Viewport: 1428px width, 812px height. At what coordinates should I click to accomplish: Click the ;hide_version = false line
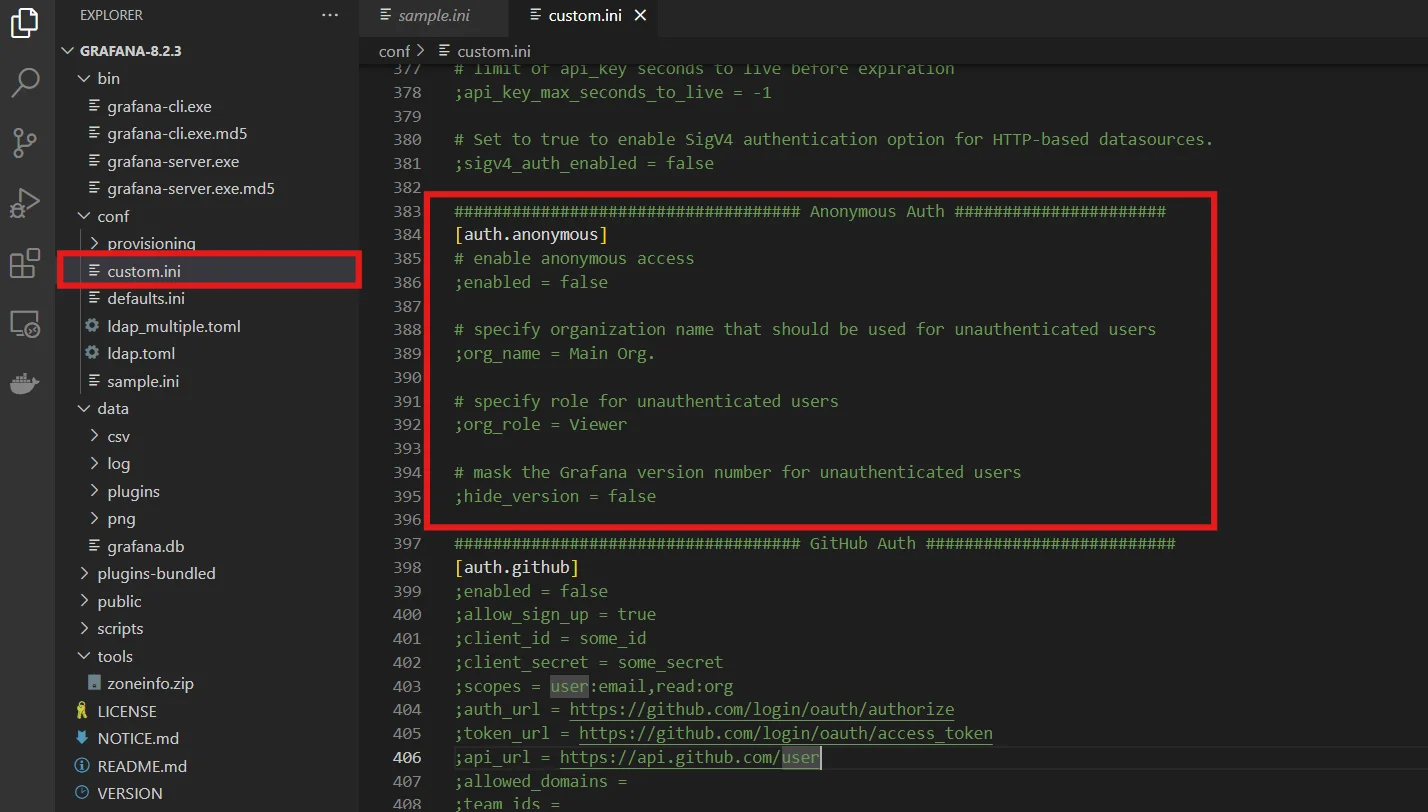pos(555,495)
